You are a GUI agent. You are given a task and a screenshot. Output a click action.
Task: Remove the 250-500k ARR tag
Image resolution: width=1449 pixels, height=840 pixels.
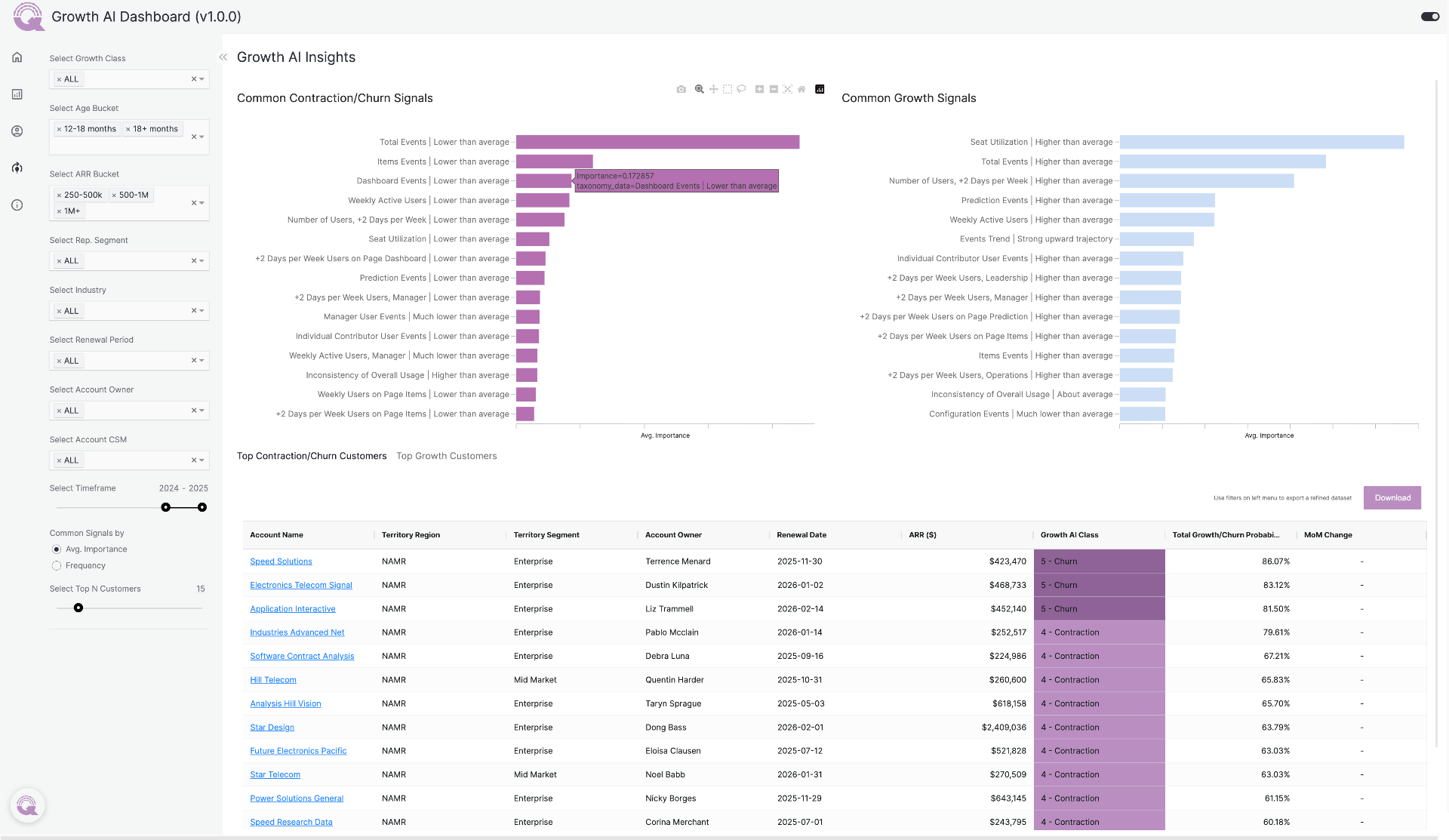click(59, 195)
